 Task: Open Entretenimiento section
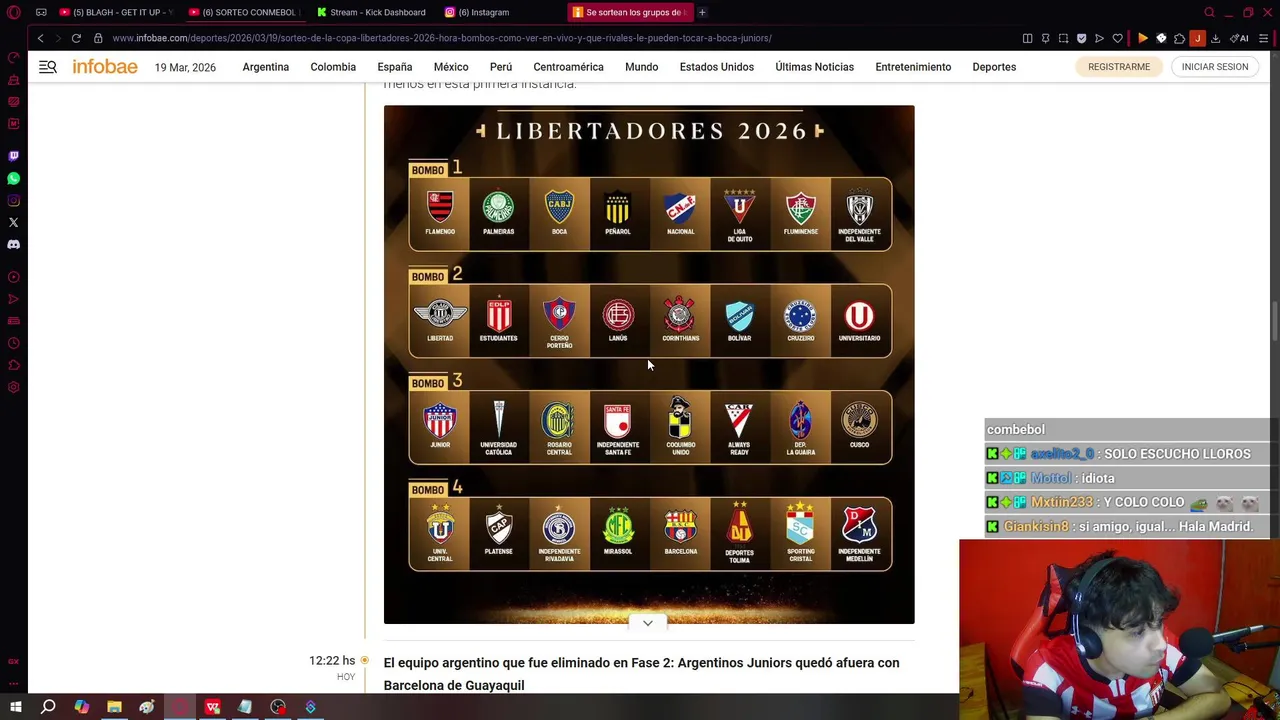pos(913,67)
